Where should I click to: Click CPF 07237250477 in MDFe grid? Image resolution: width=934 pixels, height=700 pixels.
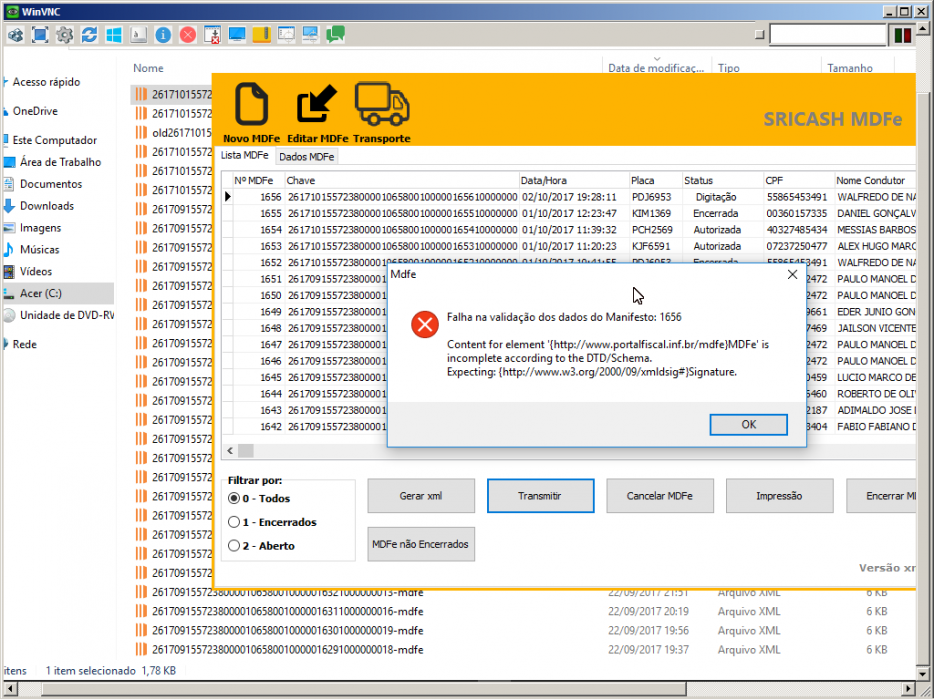(796, 246)
